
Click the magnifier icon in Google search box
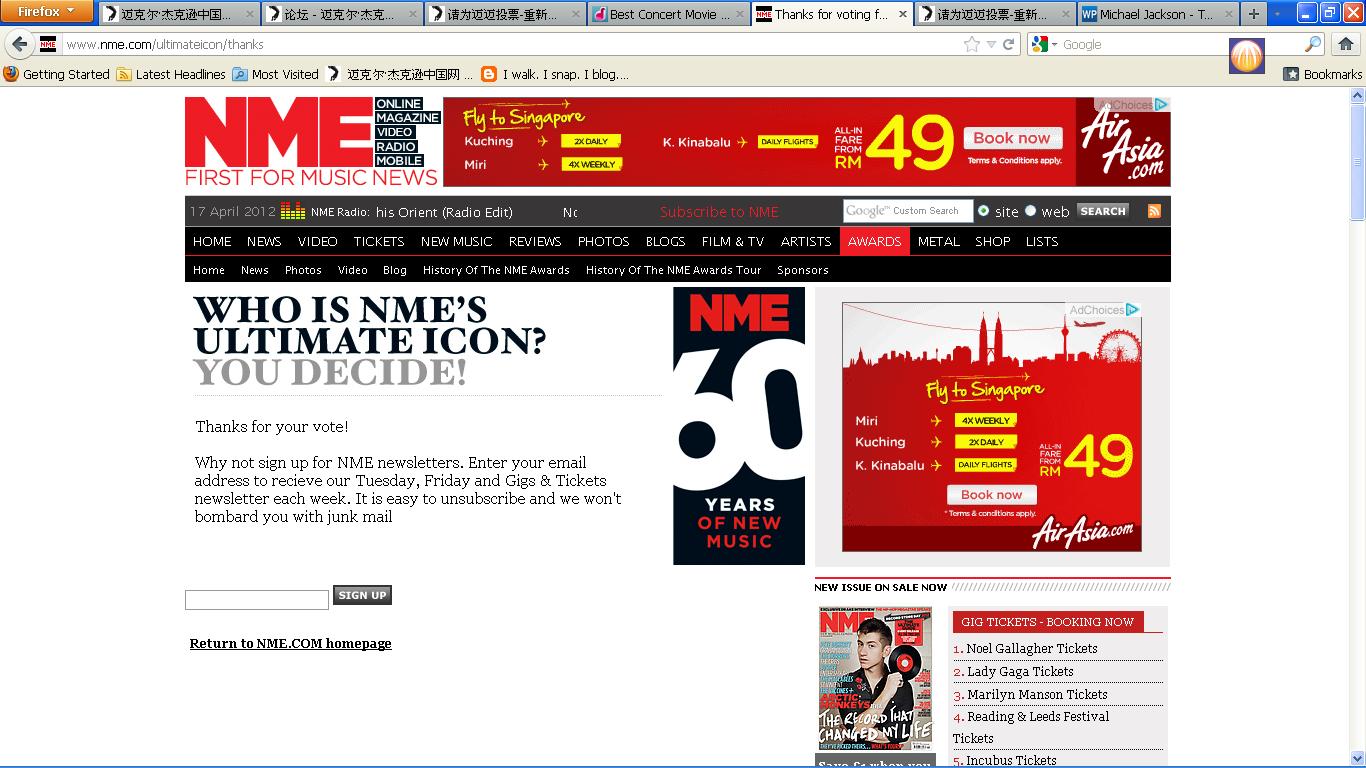[1313, 44]
